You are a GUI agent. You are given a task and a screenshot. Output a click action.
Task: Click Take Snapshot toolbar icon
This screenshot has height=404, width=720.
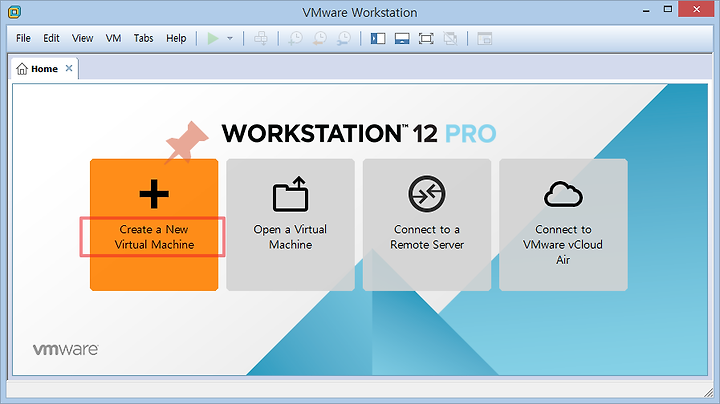(x=295, y=39)
